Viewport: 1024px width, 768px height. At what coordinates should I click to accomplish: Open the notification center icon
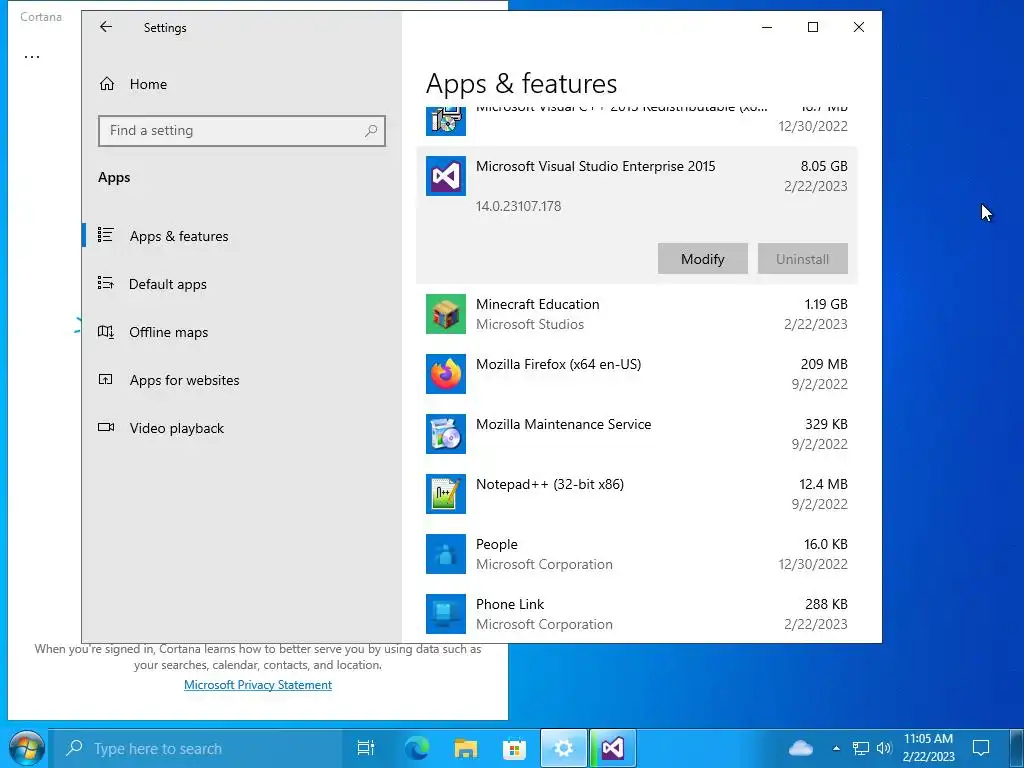point(981,748)
